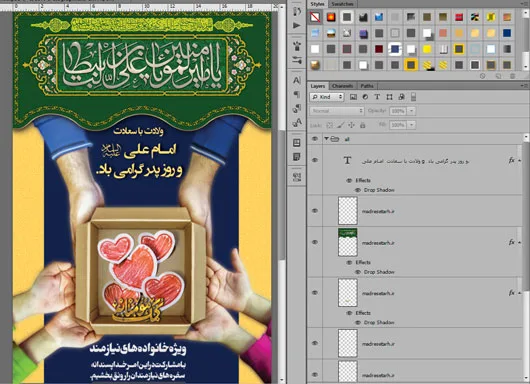Hide the green banner thumbnail layer
This screenshot has width=530, height=384.
(315, 242)
